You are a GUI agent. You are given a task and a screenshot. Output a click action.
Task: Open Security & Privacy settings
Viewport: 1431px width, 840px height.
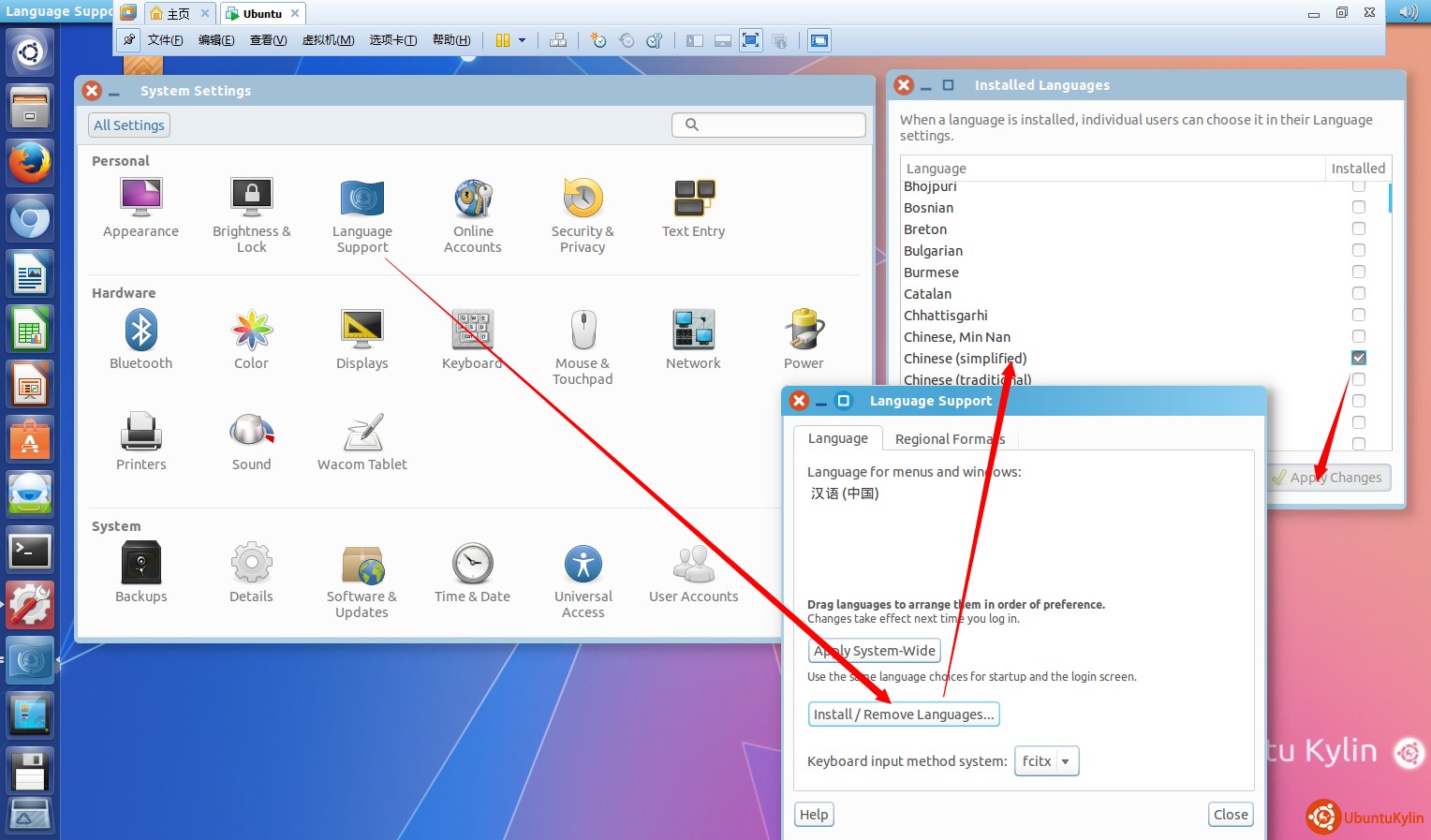[583, 214]
